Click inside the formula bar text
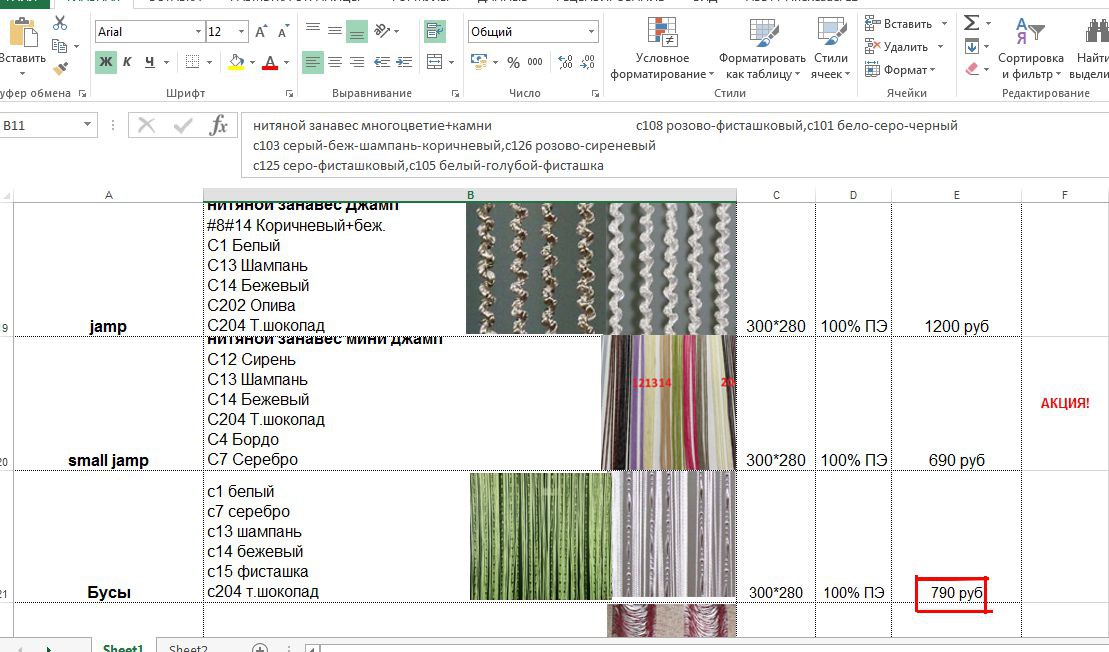Image resolution: width=1109 pixels, height=652 pixels. (673, 145)
